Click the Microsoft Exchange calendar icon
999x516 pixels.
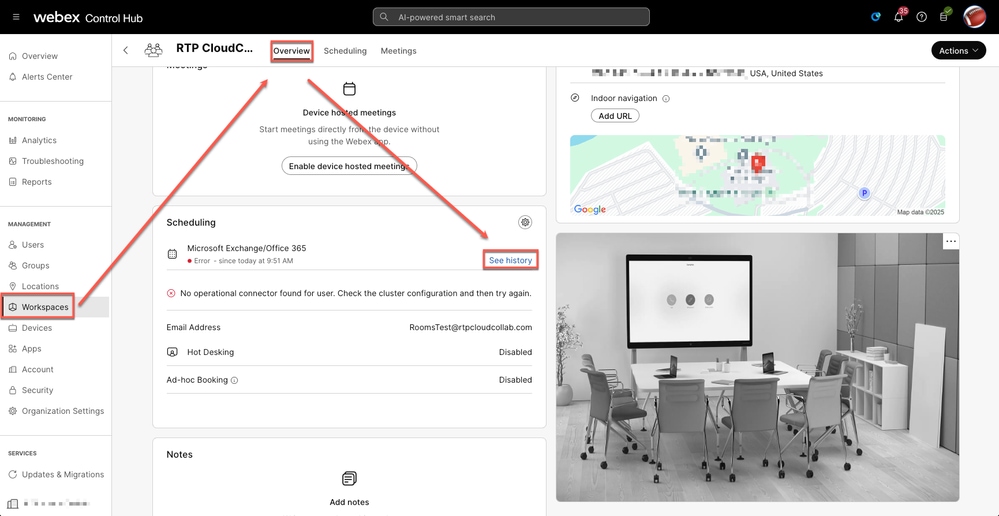[x=172, y=254]
